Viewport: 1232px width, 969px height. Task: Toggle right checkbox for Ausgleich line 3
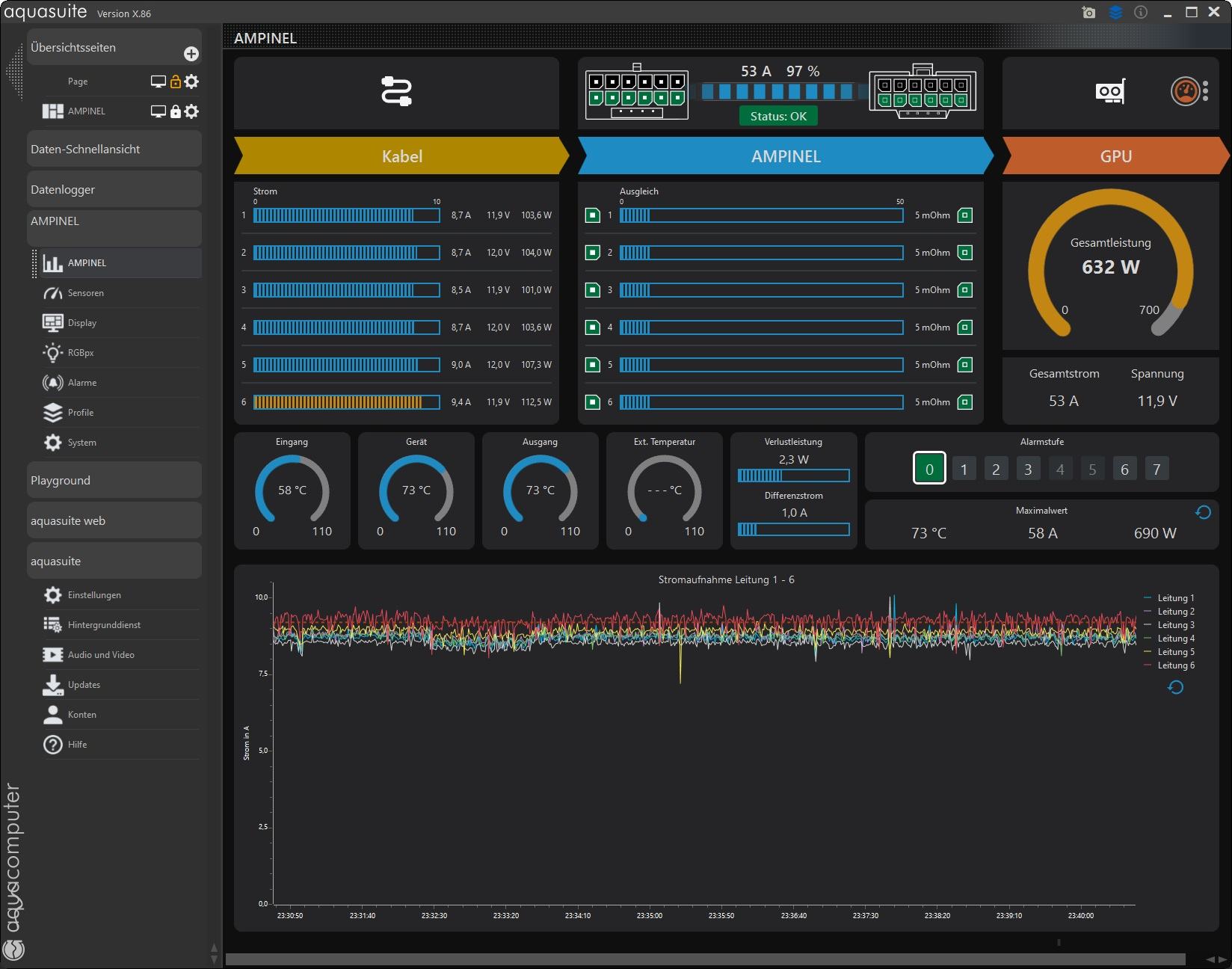965,290
